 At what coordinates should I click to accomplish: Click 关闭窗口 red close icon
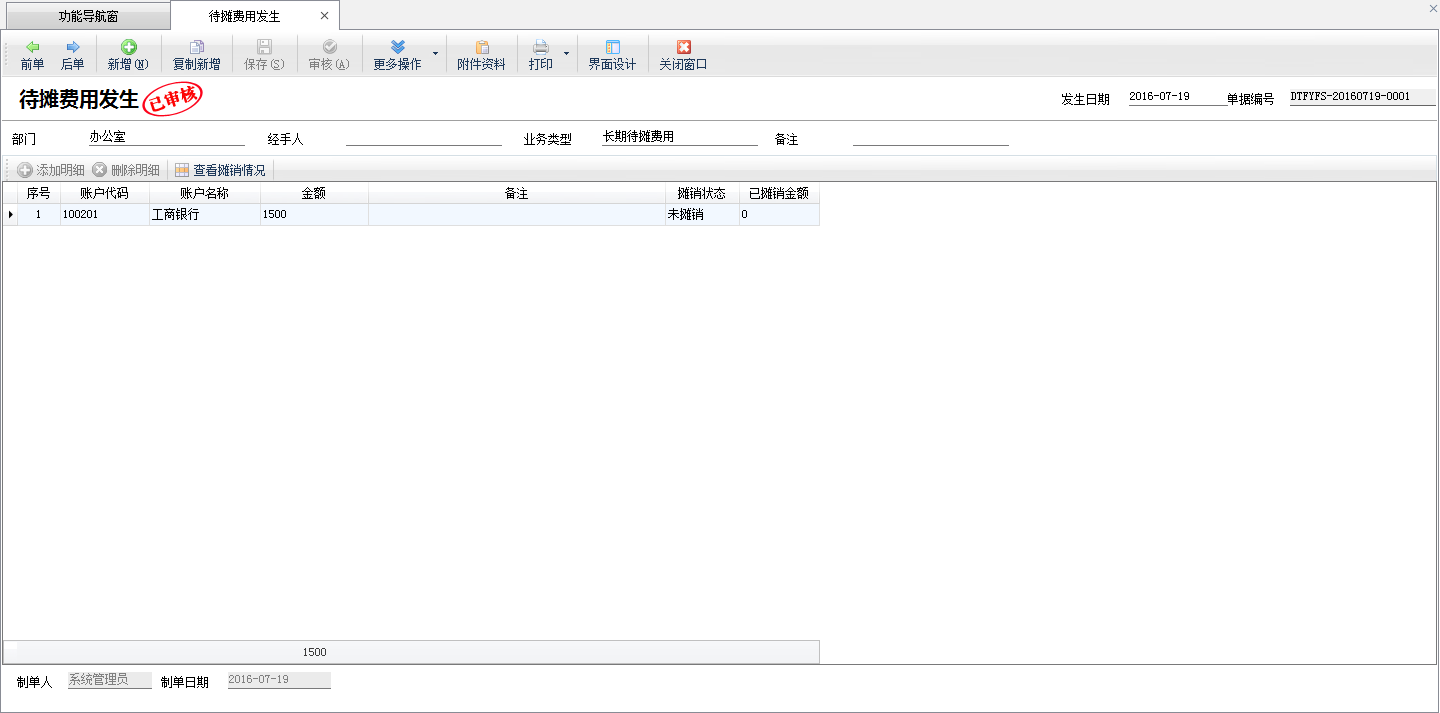pos(683,47)
